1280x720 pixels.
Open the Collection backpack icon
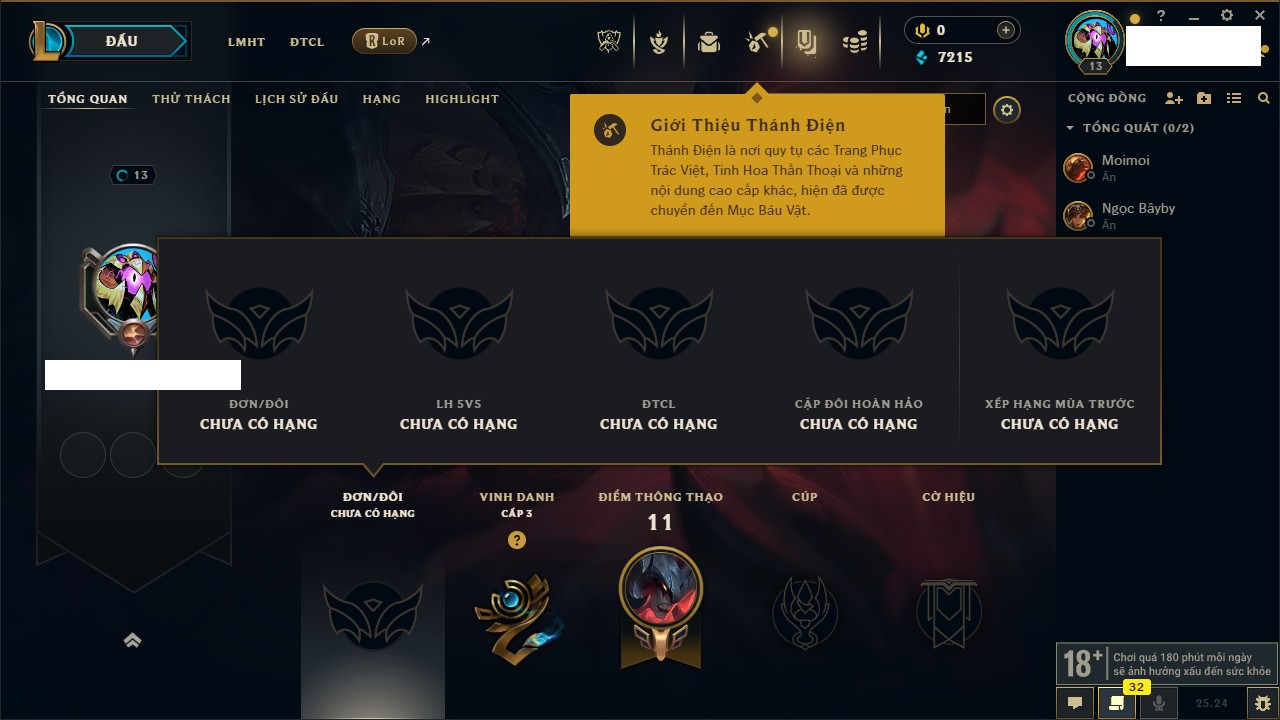coord(709,42)
